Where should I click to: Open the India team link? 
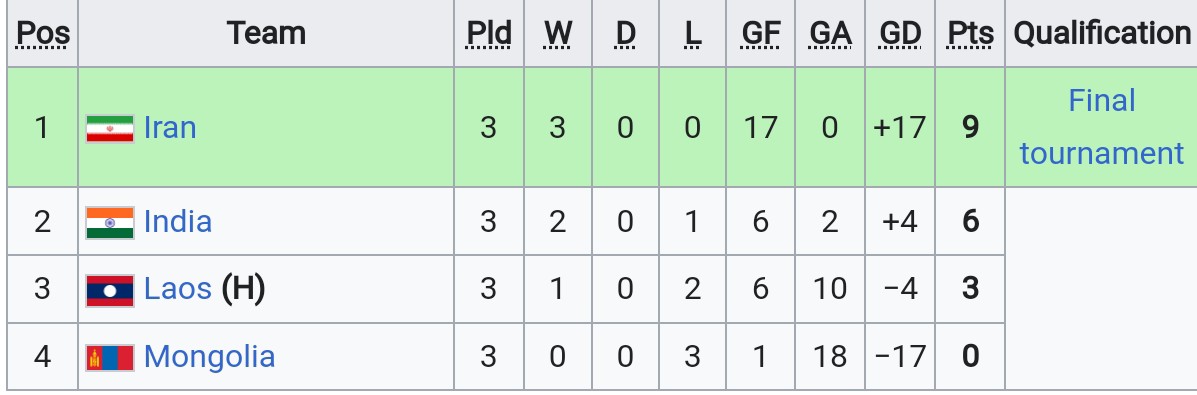coord(178,222)
